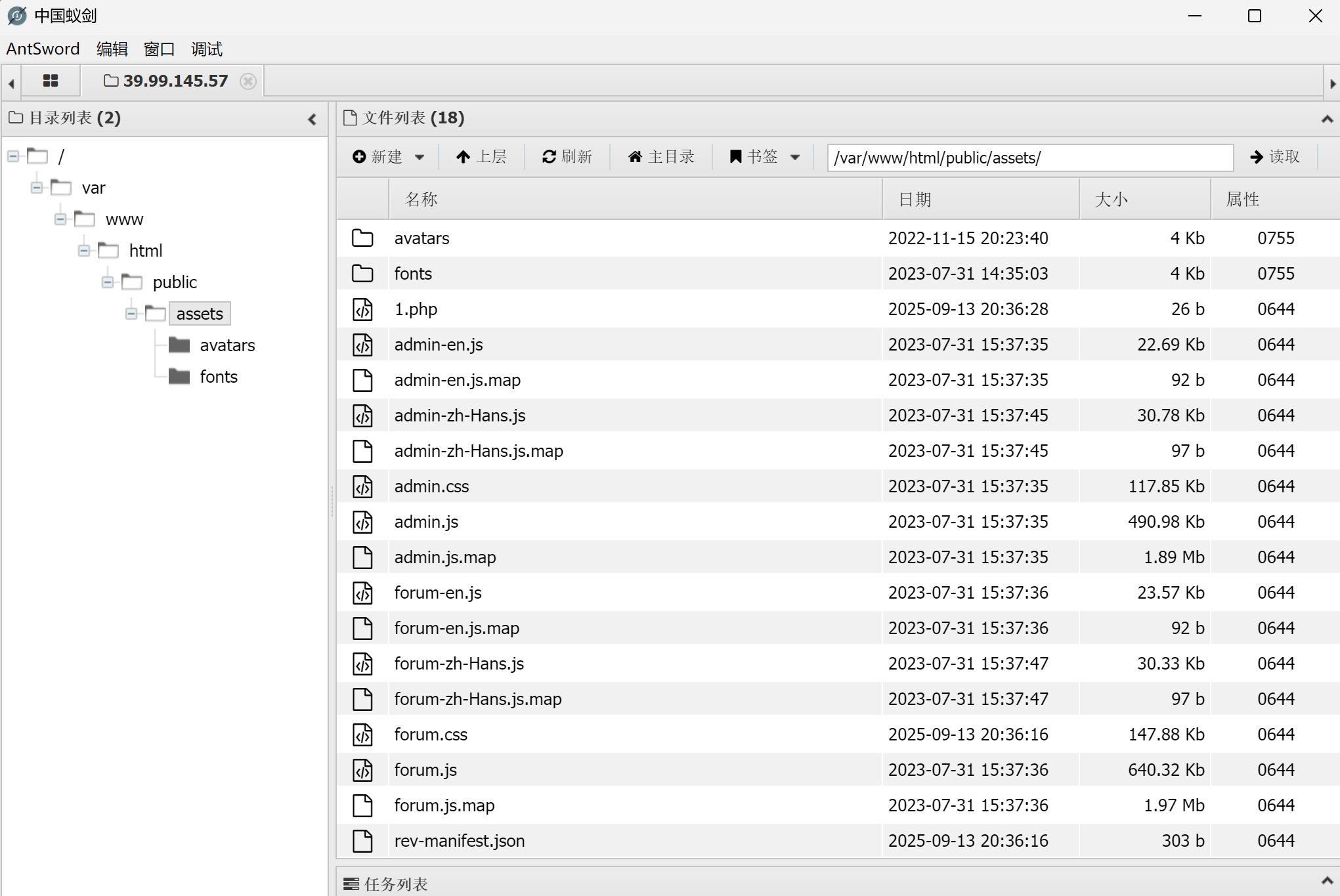Click the avatars folder icon in file list
The image size is (1340, 896).
[x=362, y=238]
